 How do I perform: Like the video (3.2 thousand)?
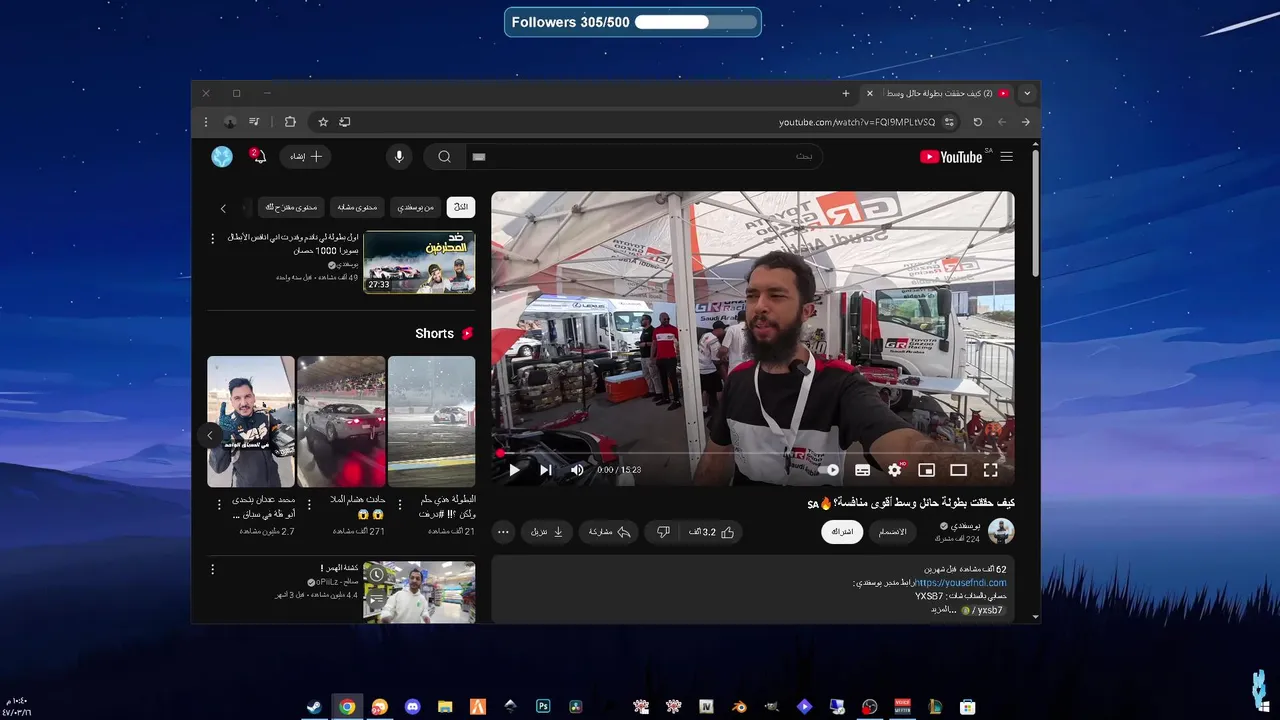click(712, 532)
